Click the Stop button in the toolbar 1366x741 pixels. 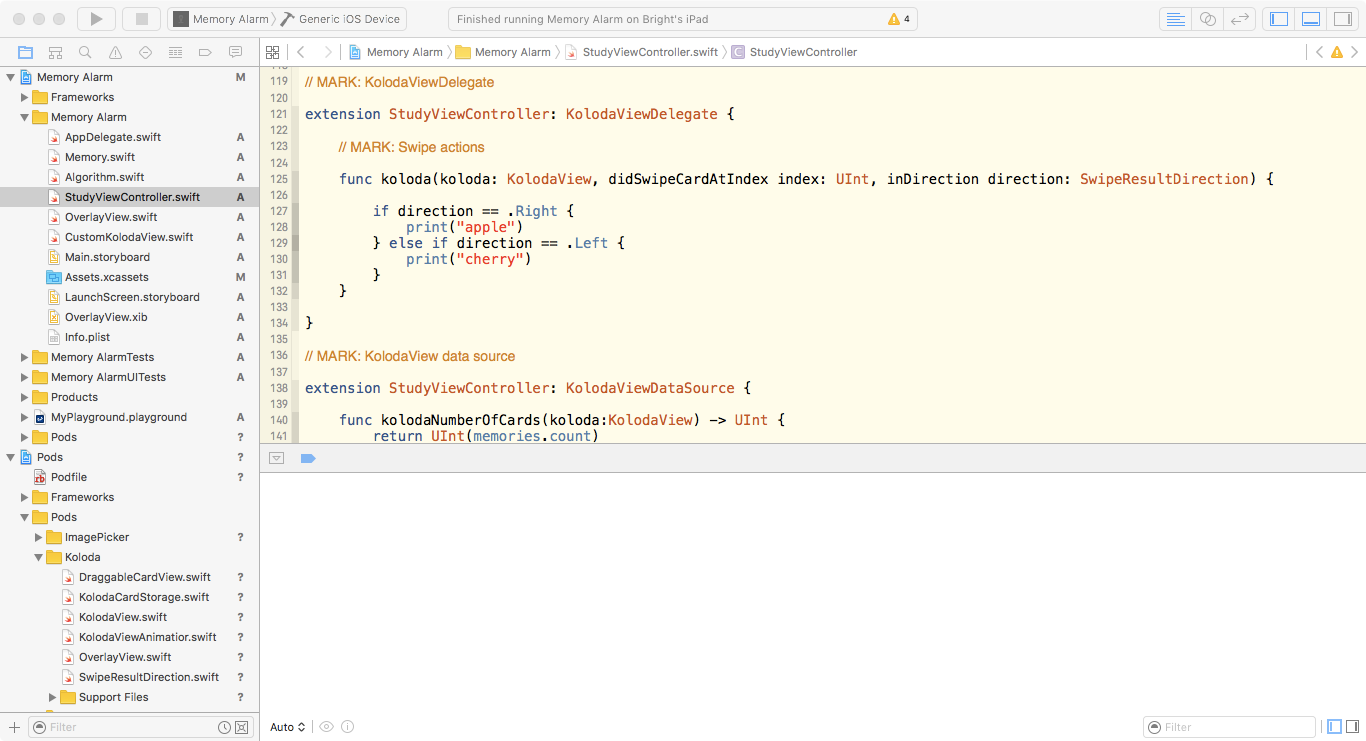tap(141, 19)
